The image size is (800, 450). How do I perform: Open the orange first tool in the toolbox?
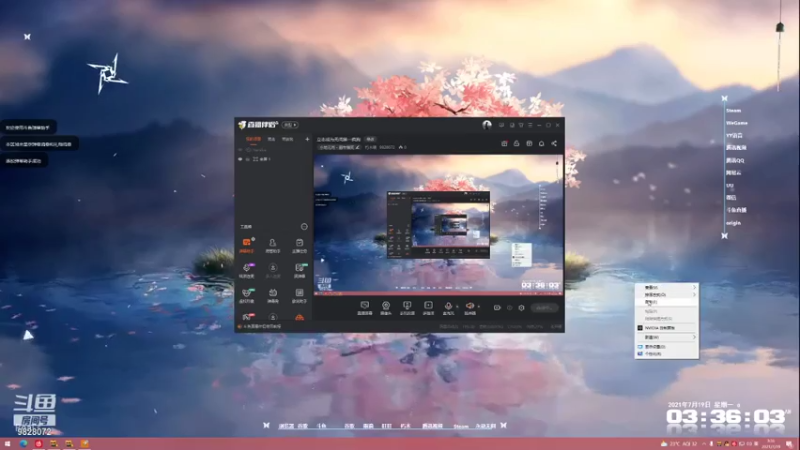coord(247,244)
